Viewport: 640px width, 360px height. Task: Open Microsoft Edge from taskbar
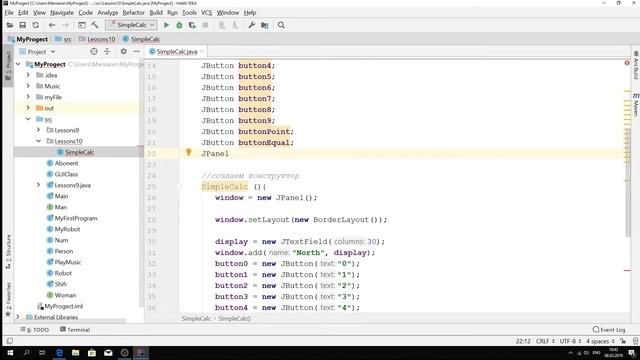click(60, 353)
